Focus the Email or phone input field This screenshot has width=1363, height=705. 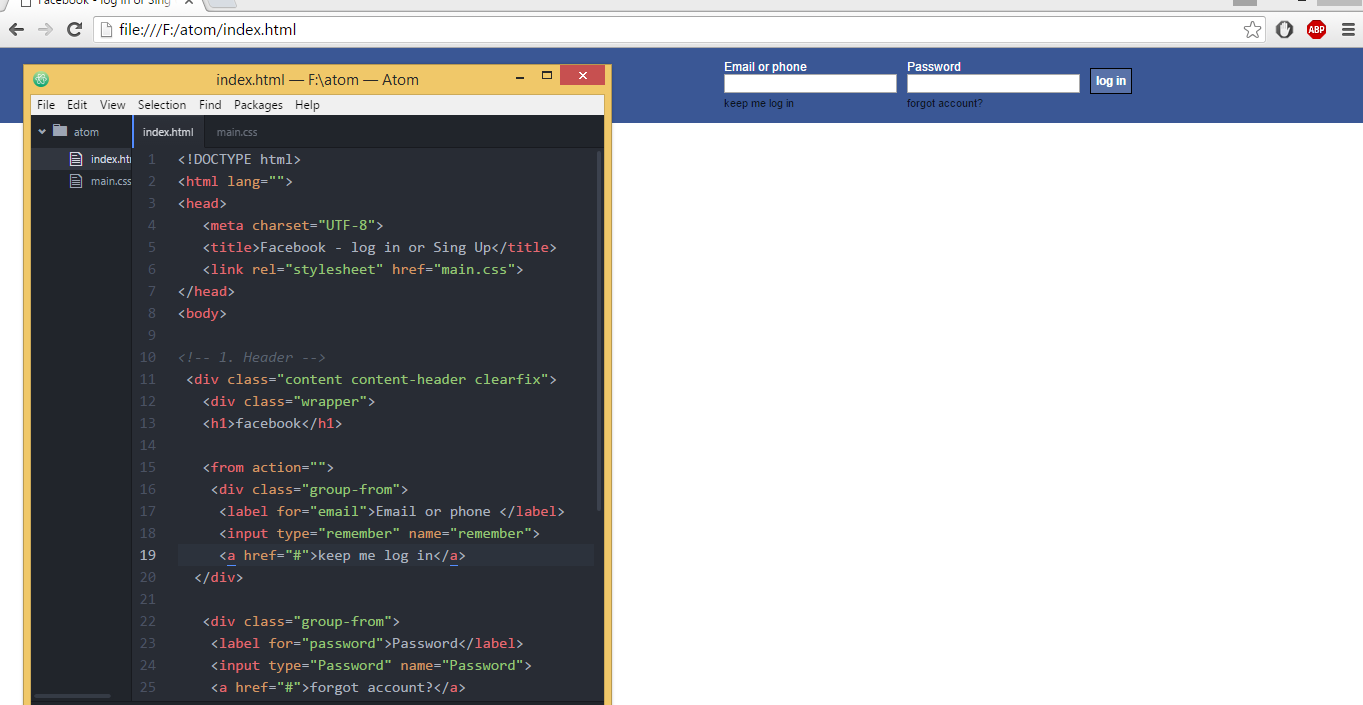click(x=810, y=84)
